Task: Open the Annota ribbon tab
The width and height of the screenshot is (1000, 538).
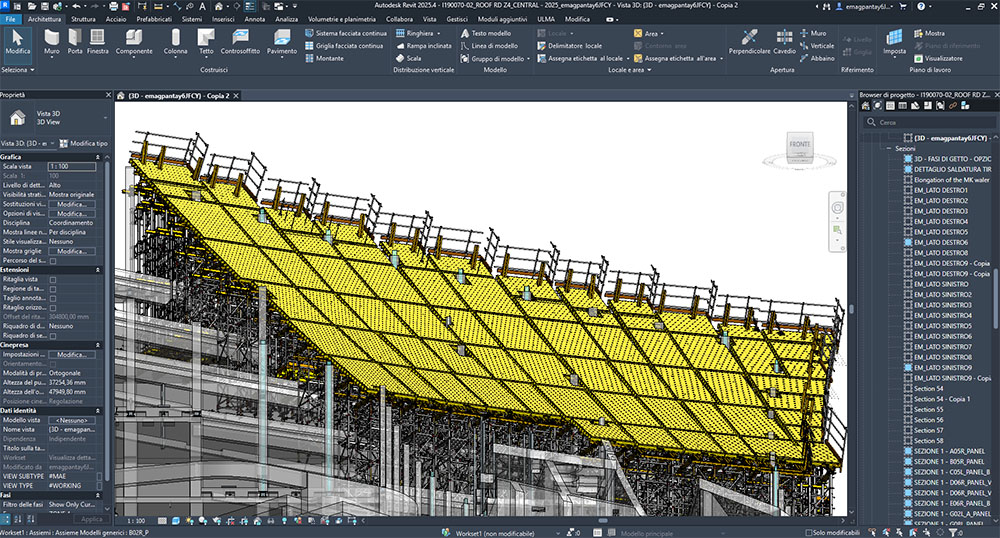Action: (255, 19)
